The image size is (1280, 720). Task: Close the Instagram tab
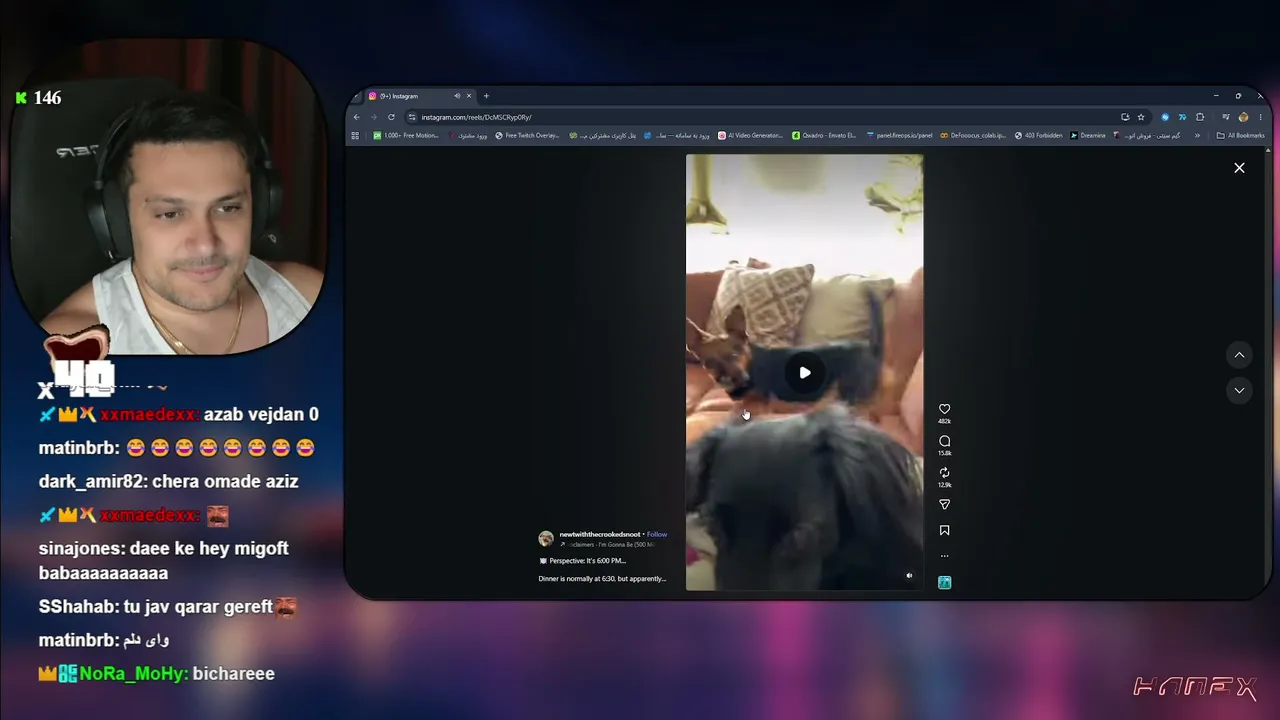[x=469, y=96]
